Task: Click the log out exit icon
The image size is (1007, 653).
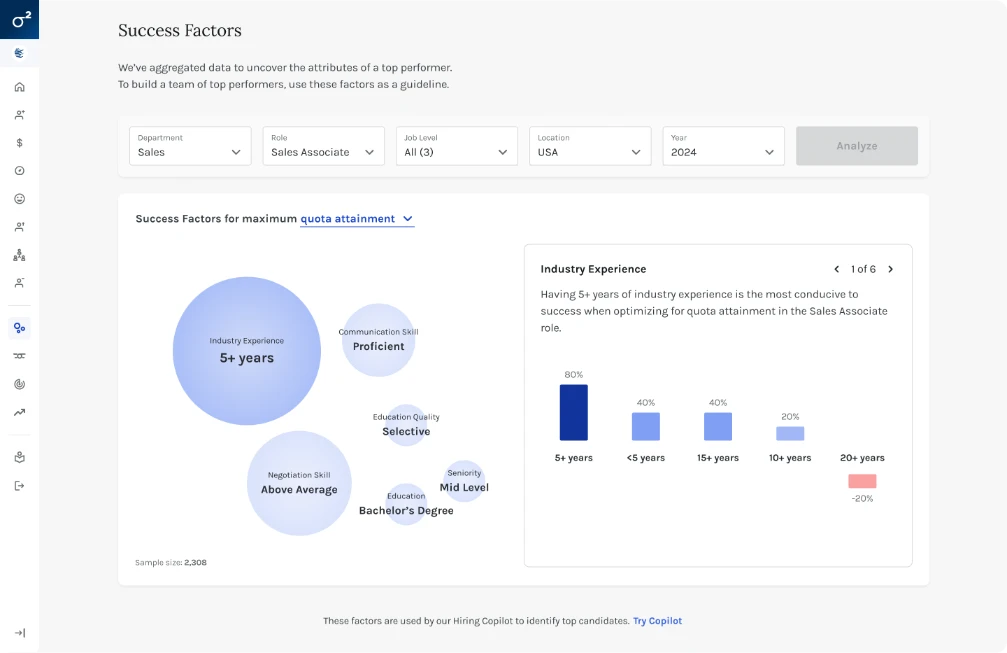Action: [19, 486]
